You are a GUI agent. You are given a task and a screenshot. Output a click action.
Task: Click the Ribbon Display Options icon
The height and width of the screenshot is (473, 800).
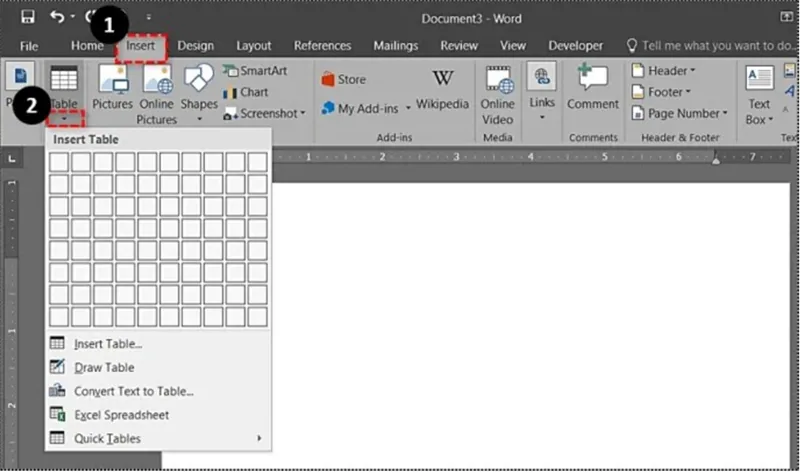pyautogui.click(x=786, y=17)
